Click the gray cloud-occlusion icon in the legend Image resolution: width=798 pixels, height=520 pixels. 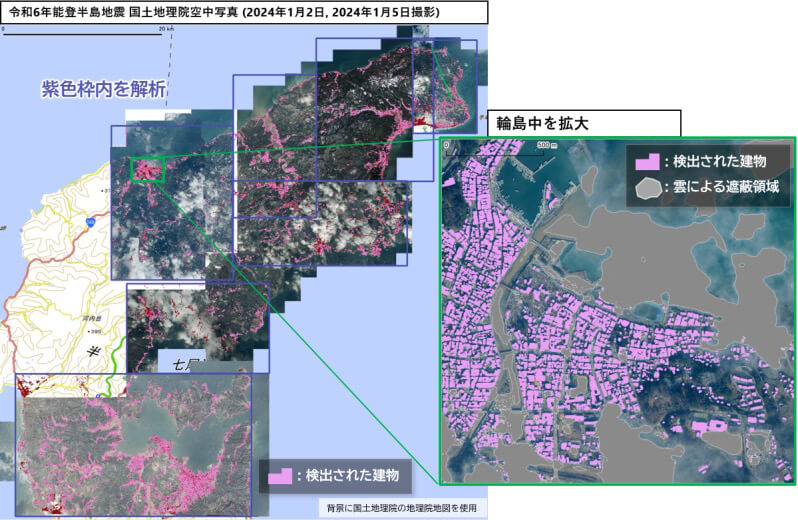click(649, 186)
